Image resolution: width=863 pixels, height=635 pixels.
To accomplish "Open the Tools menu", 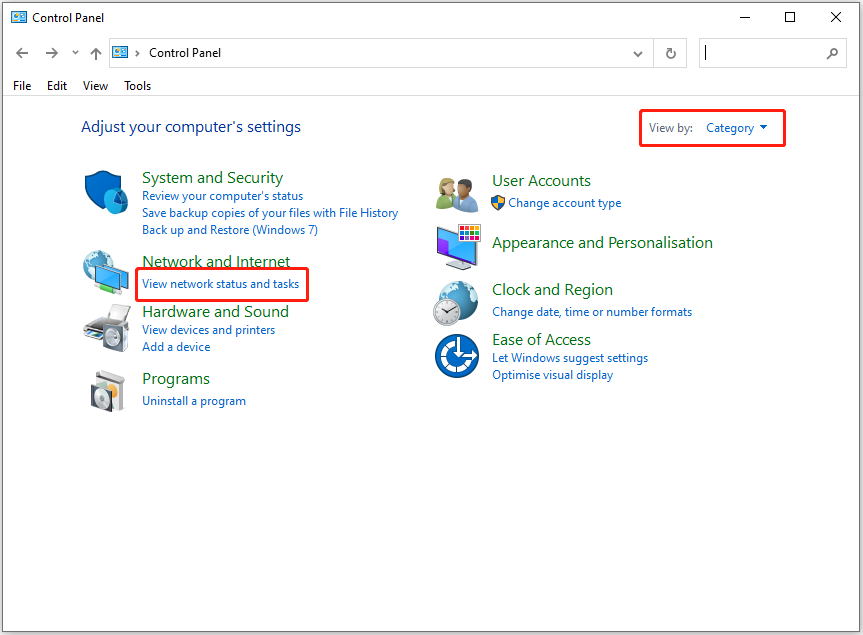I will click(x=138, y=86).
